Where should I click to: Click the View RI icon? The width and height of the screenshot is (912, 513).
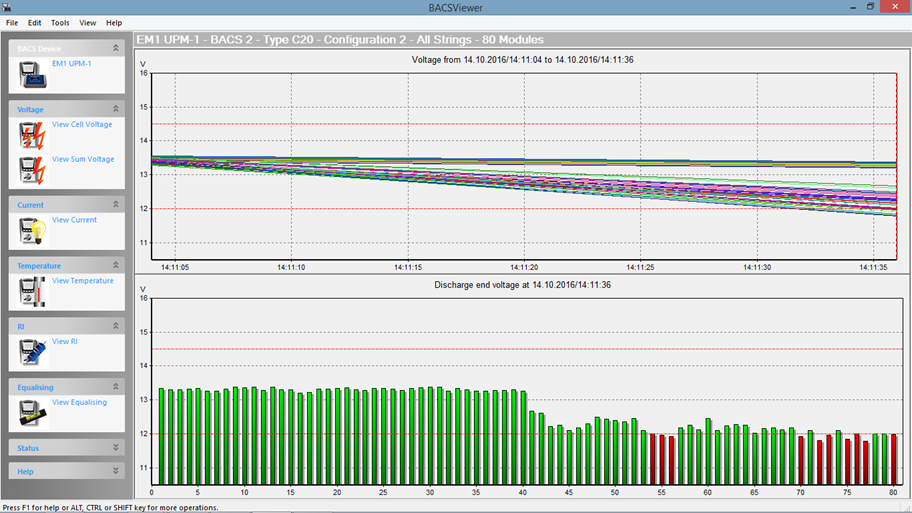[33, 352]
